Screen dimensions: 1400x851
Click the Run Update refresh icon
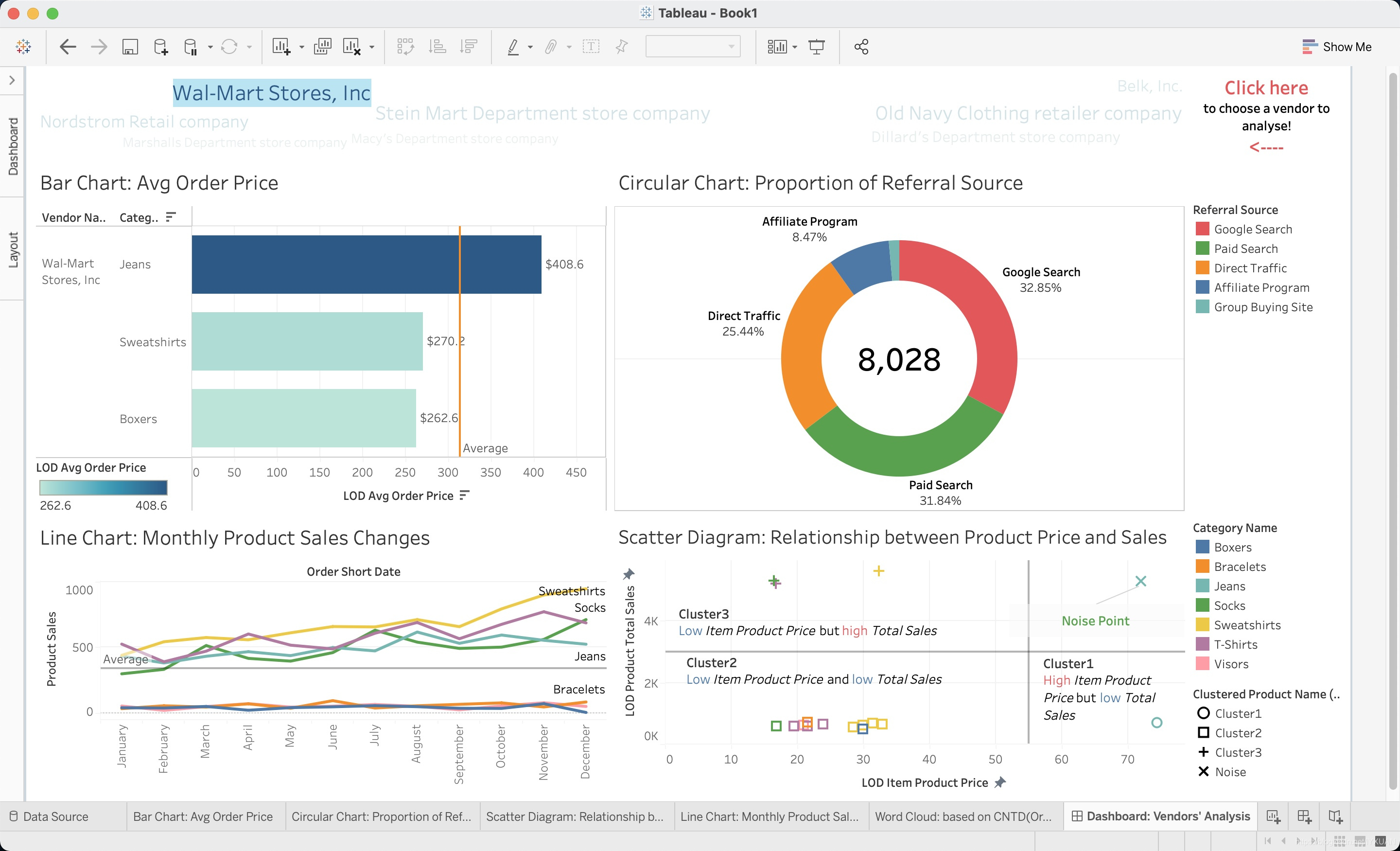tap(229, 47)
